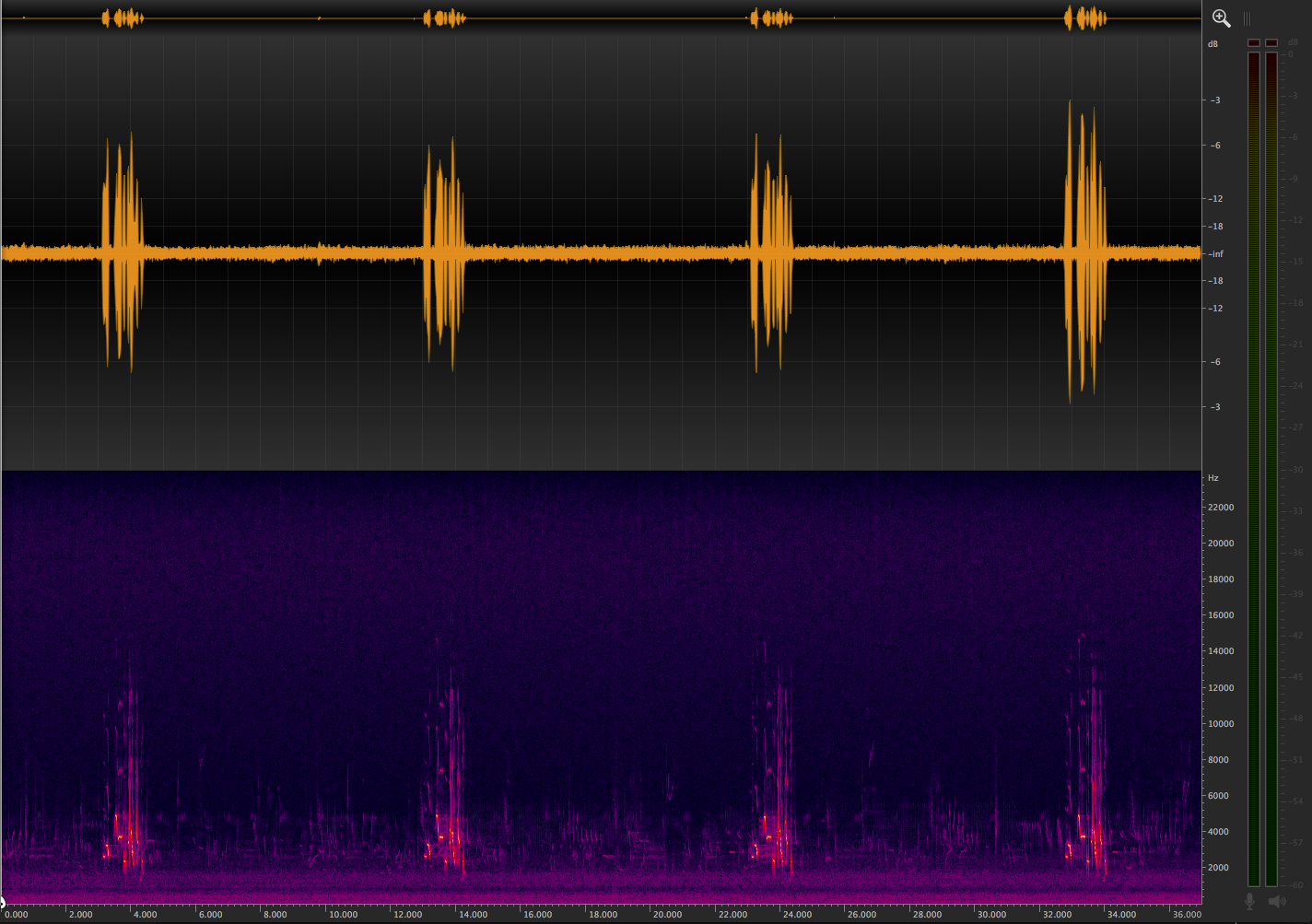Click the 0.000 mark on the time ruler
The height and width of the screenshot is (924, 1312).
tap(16, 915)
